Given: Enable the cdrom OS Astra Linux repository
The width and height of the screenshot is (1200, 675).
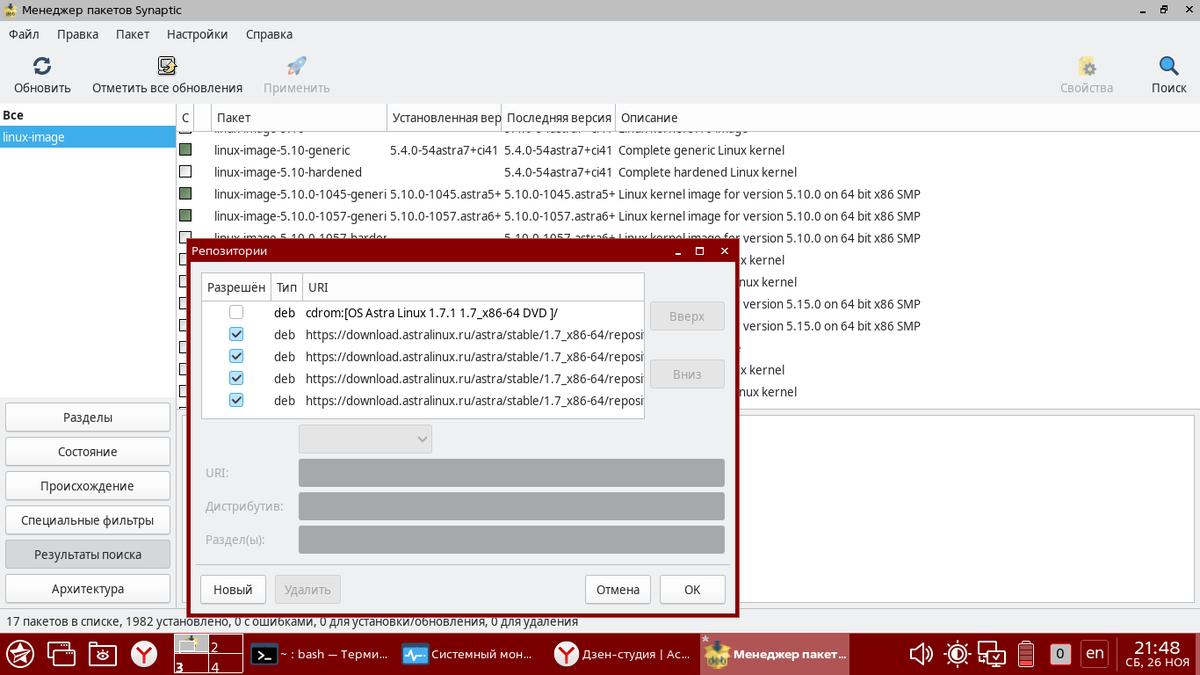Looking at the screenshot, I should [x=236, y=313].
